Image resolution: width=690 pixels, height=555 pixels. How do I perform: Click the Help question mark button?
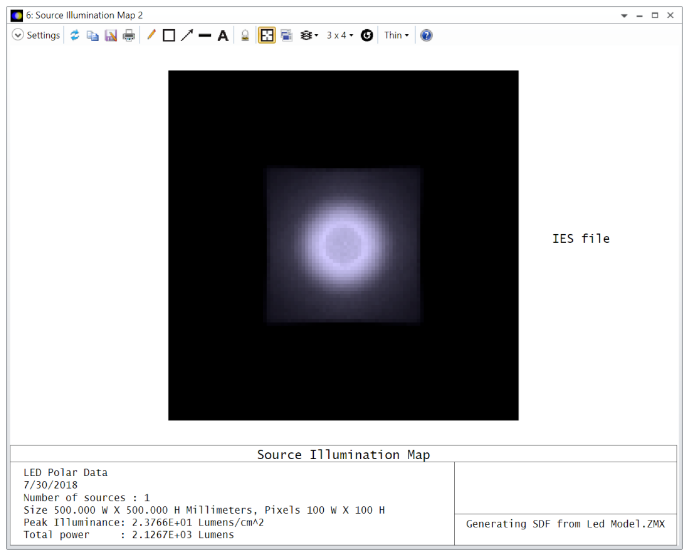click(426, 35)
